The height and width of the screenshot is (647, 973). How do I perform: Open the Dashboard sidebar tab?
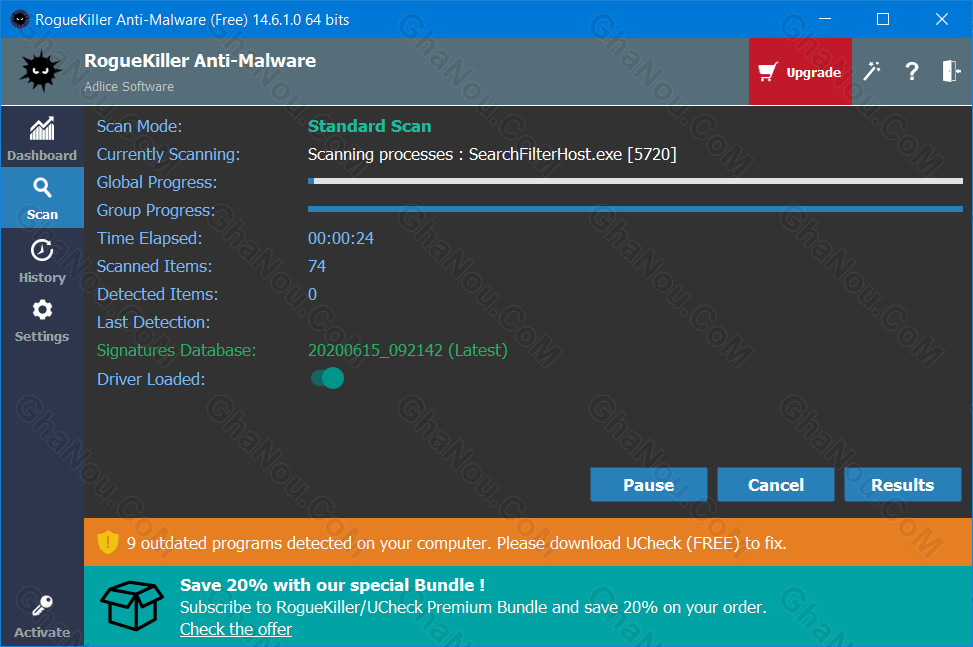(x=42, y=138)
